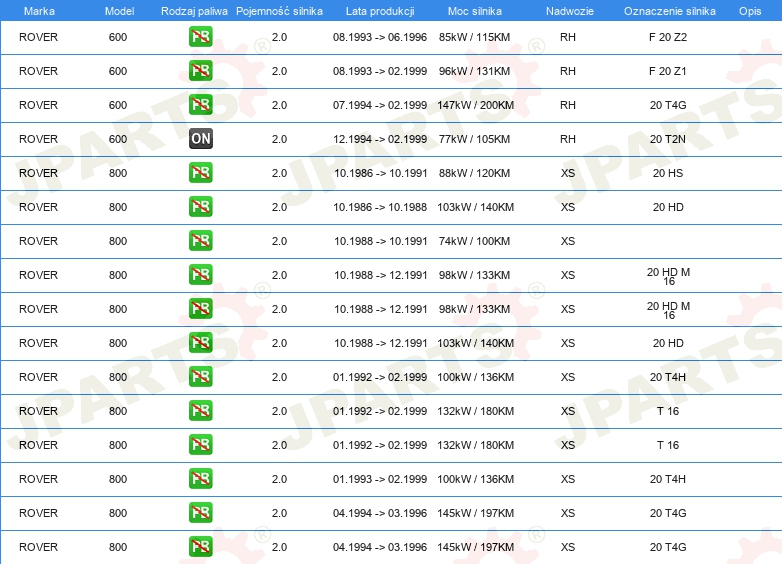Select the Oznaczenie silnika column header
782x564 pixels.
[x=669, y=11]
